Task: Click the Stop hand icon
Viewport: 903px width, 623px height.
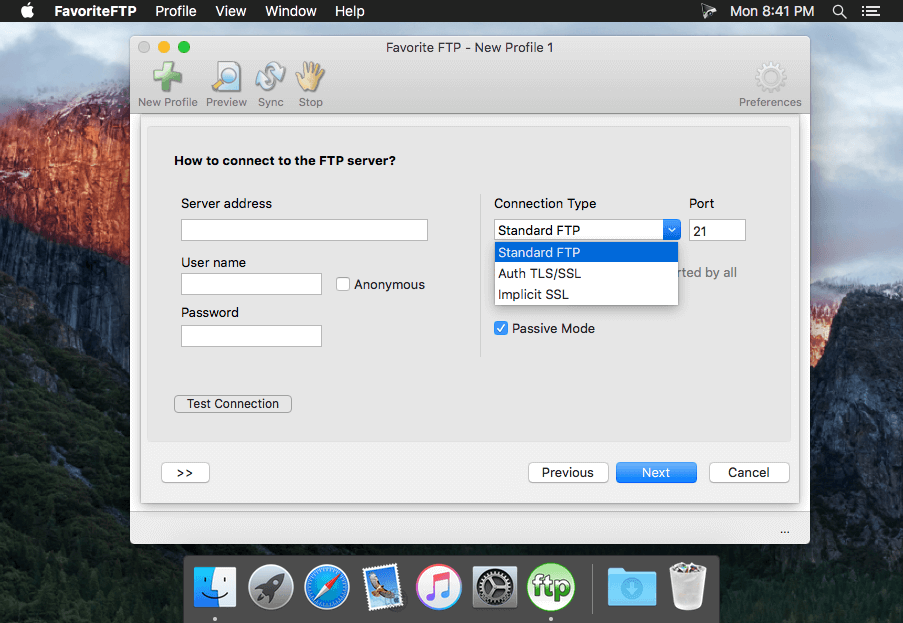Action: tap(310, 77)
